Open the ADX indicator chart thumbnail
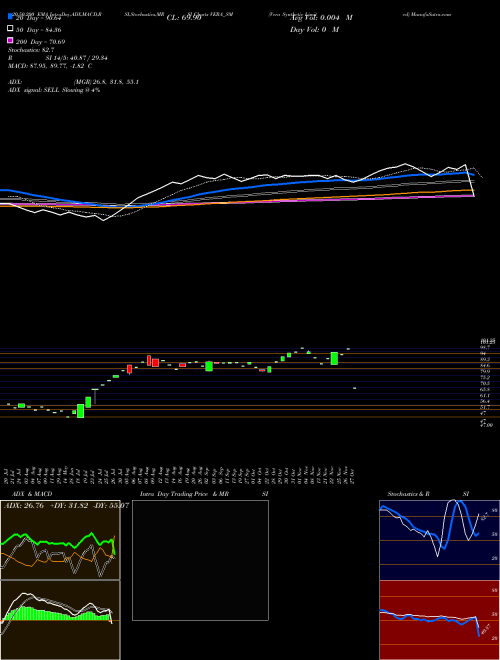The height and width of the screenshot is (660, 500). click(60, 540)
